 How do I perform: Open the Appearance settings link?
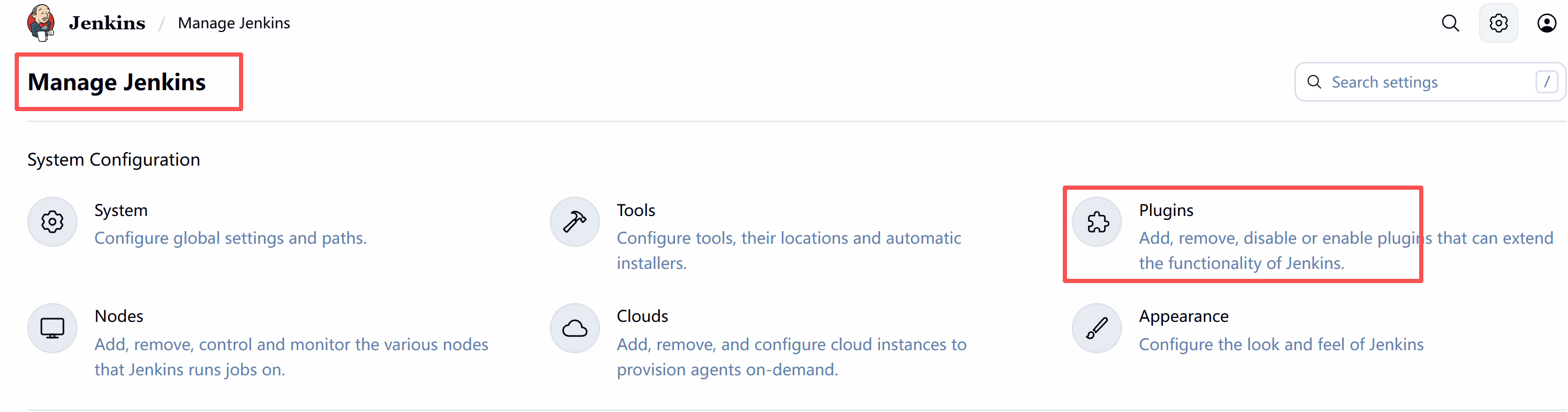tap(1183, 317)
